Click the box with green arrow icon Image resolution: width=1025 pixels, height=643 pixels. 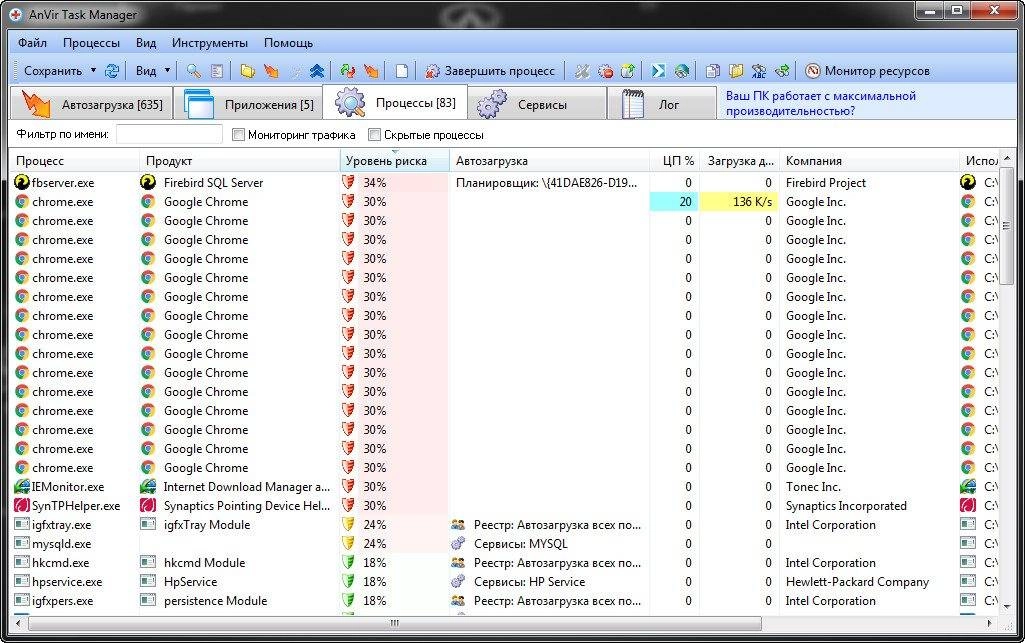point(628,71)
